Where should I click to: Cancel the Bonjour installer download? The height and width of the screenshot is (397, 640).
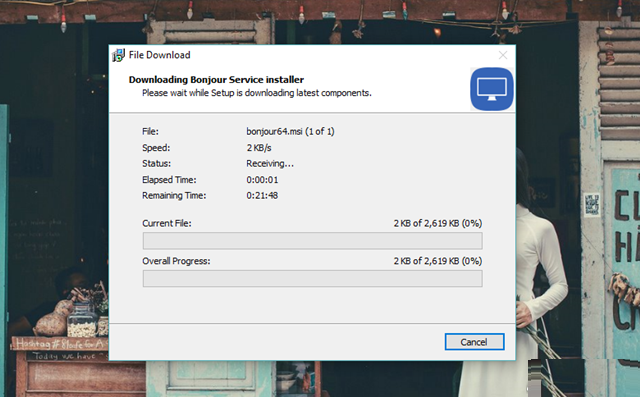(x=474, y=342)
